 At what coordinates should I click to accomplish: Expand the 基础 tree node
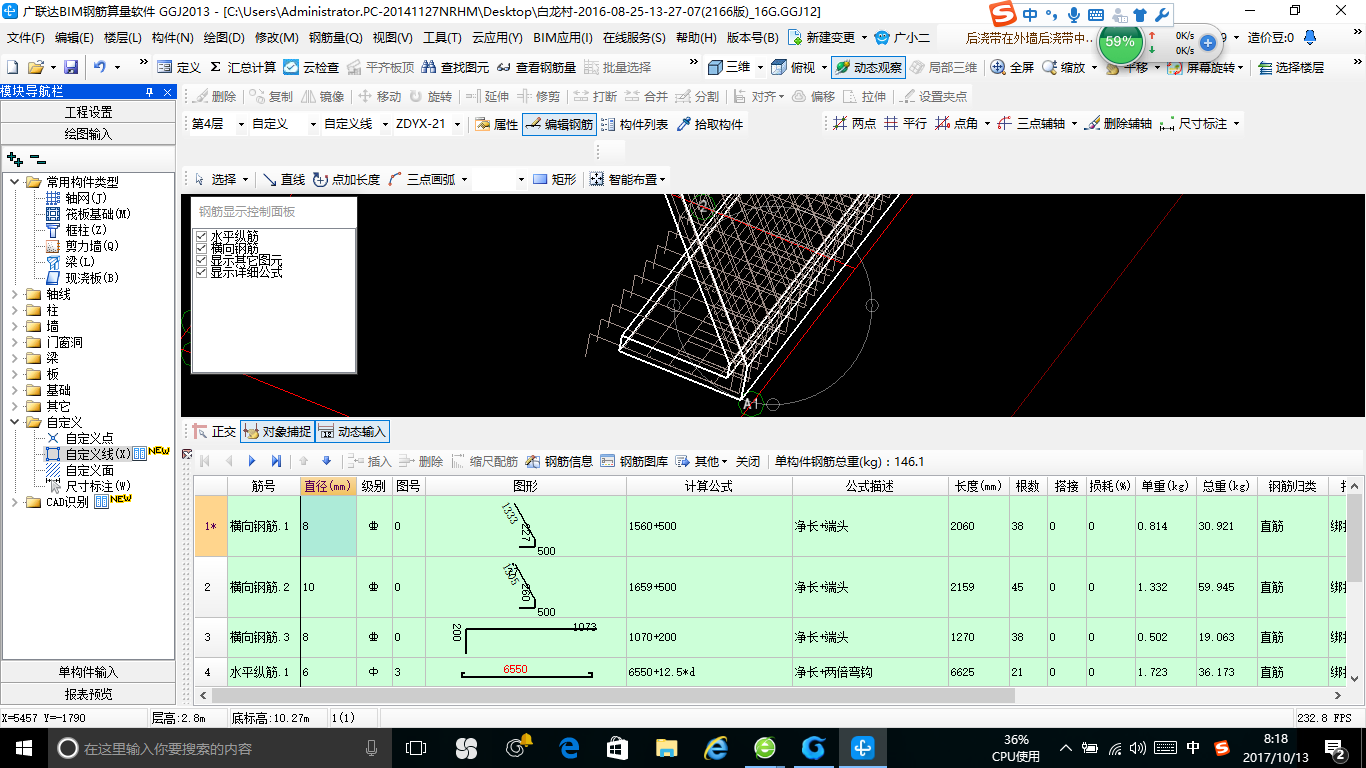tap(14, 390)
